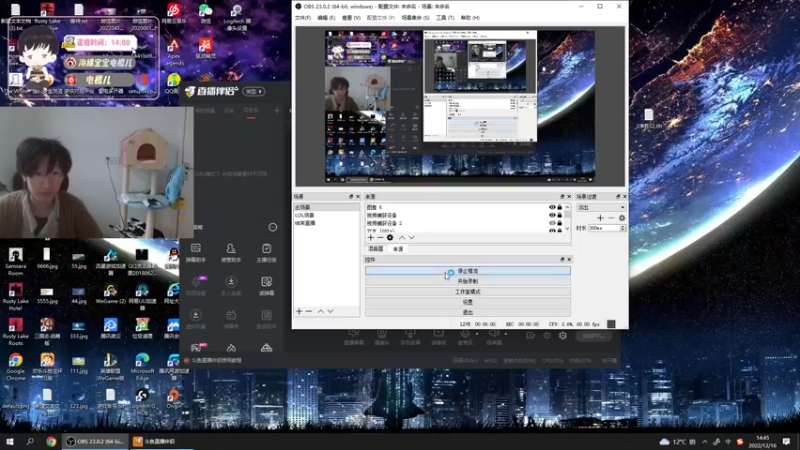Viewport: 800px width, 450px height.
Task: Open 编辑(E) menu in OBS
Action: 326,18
